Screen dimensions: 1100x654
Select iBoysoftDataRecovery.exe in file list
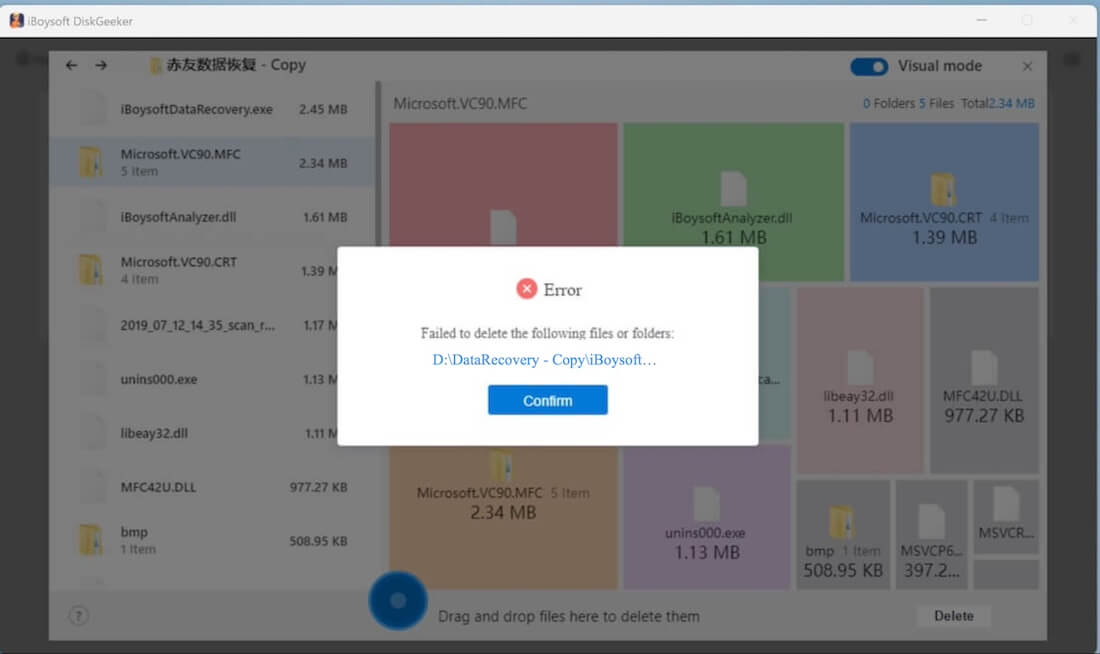tap(212, 109)
